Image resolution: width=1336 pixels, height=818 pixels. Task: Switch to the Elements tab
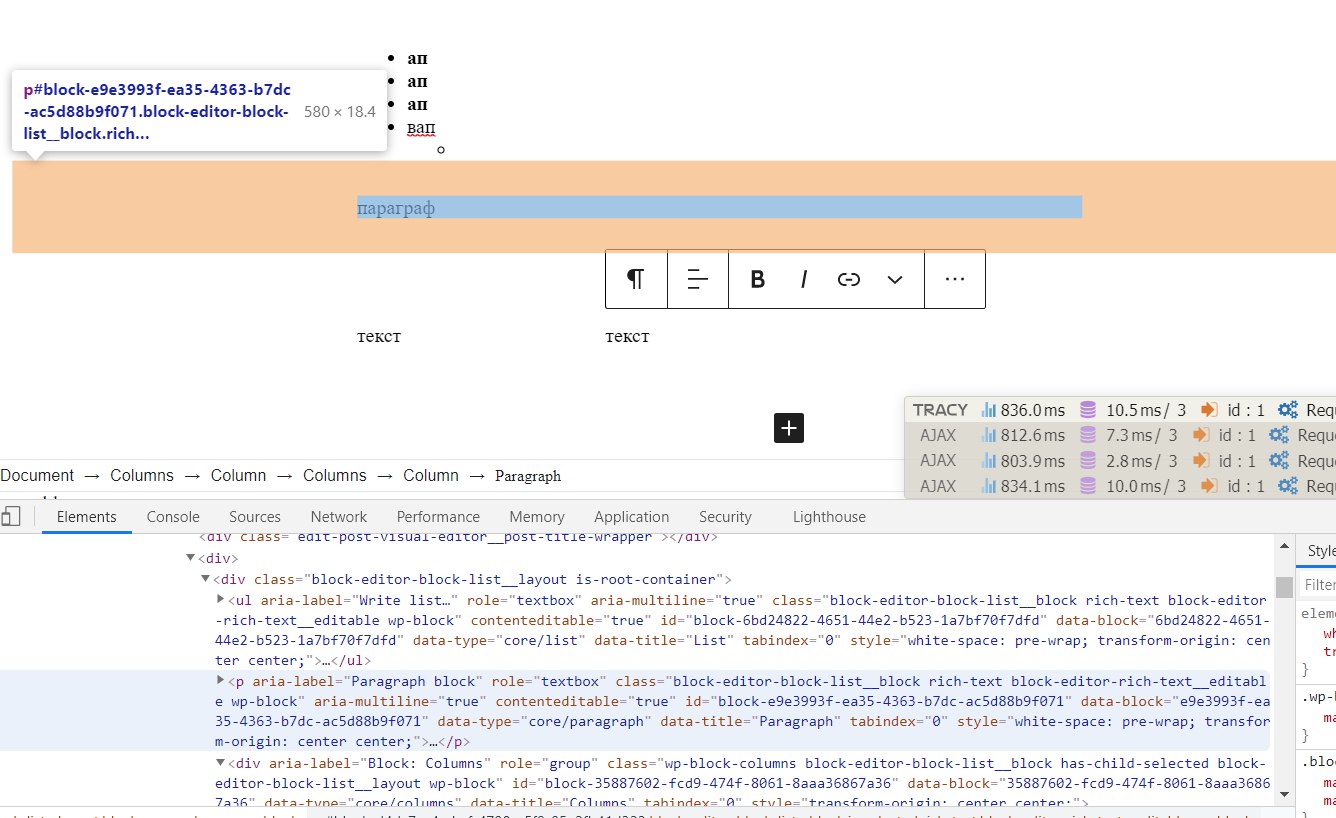[86, 517]
